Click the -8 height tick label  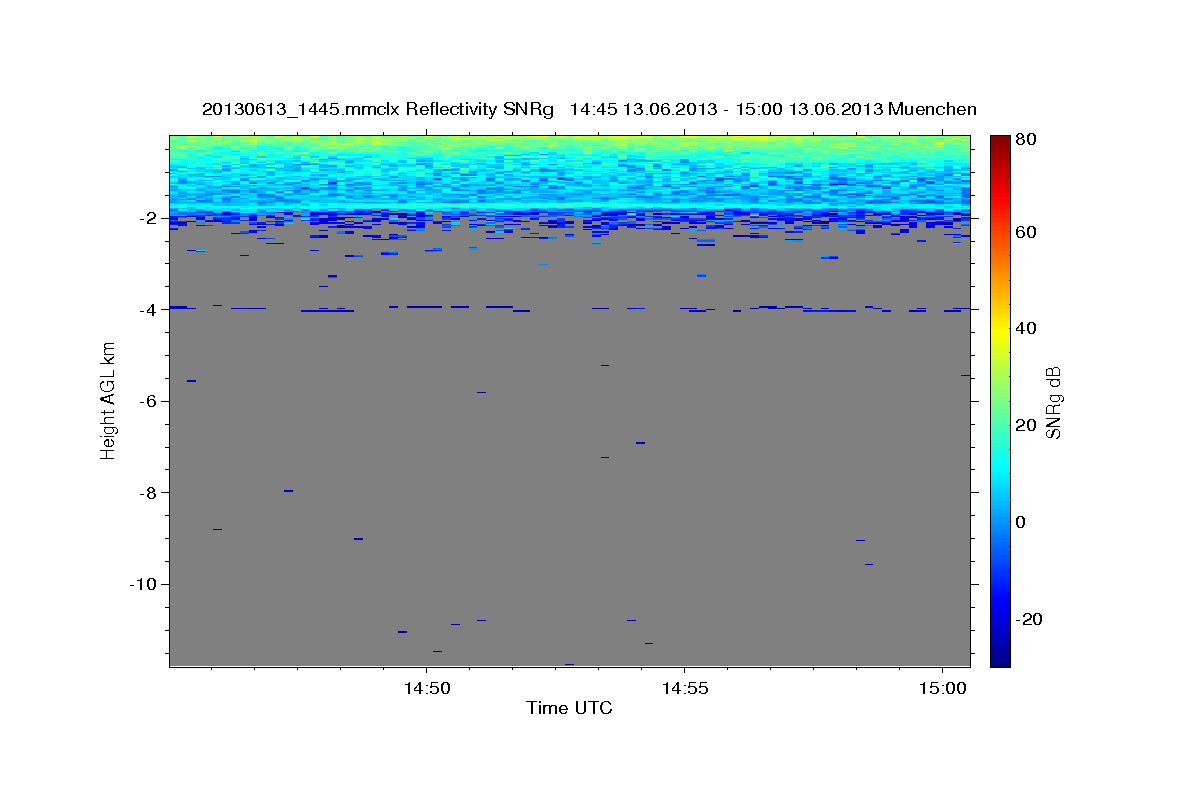pyautogui.click(x=147, y=493)
